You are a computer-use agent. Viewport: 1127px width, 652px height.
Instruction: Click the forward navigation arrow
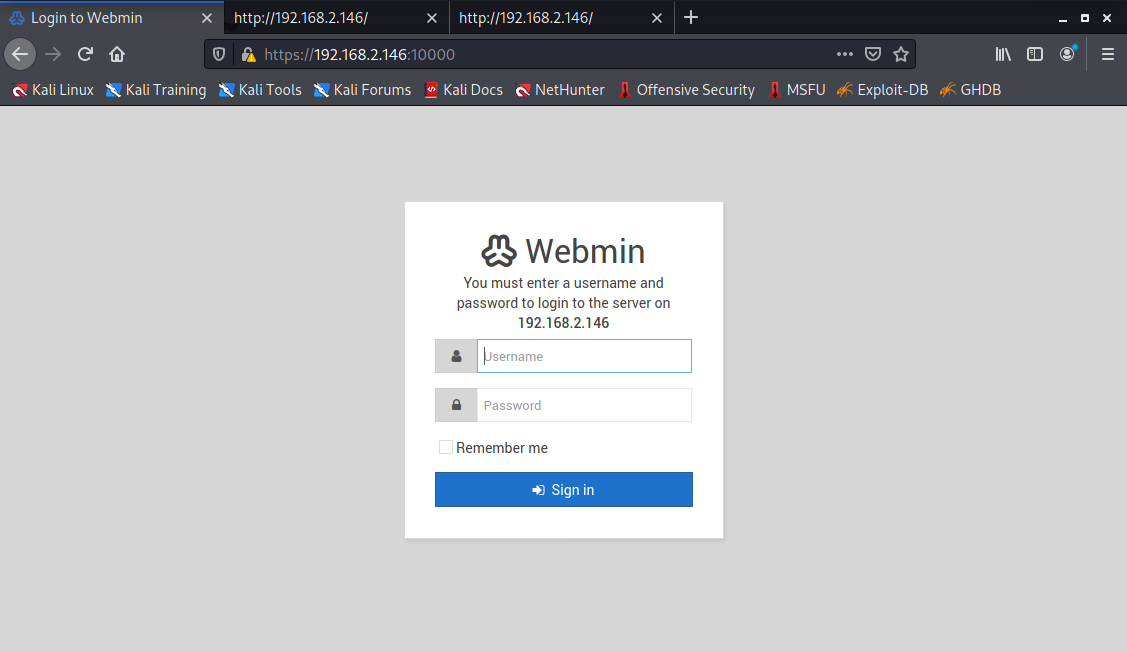click(x=52, y=55)
